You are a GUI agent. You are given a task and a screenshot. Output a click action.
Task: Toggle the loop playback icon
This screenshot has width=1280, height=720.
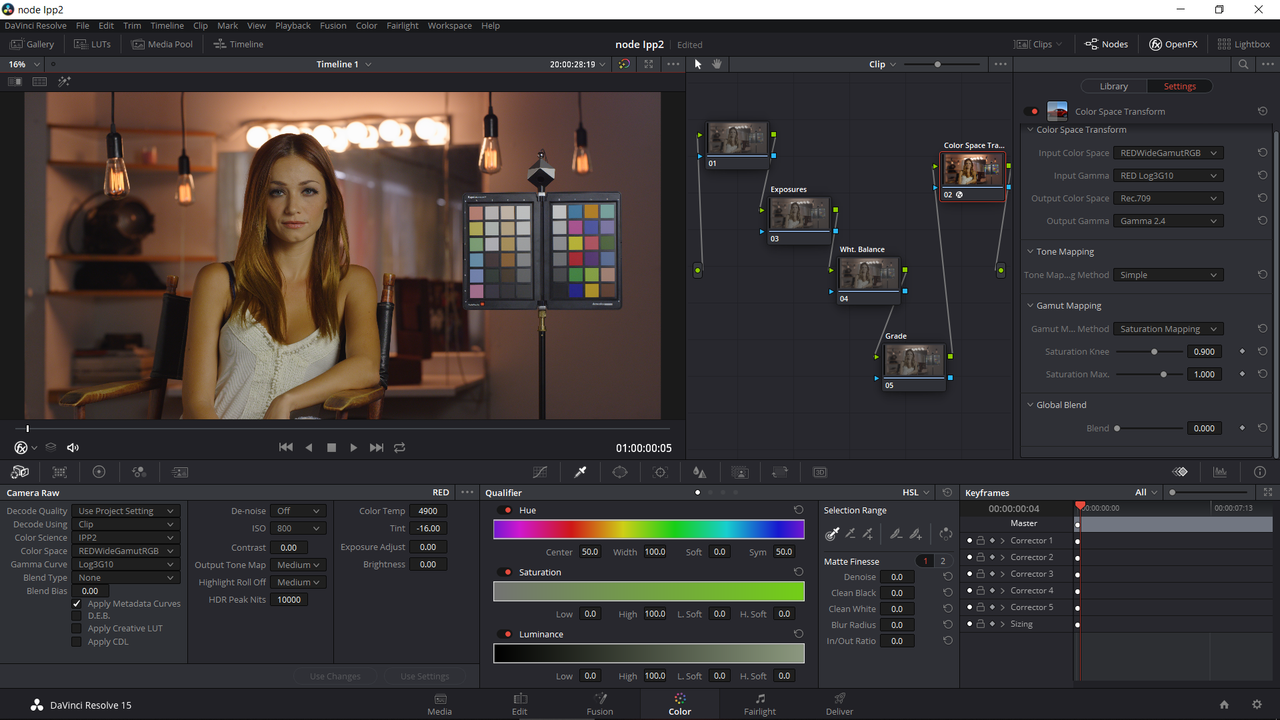pyautogui.click(x=399, y=448)
